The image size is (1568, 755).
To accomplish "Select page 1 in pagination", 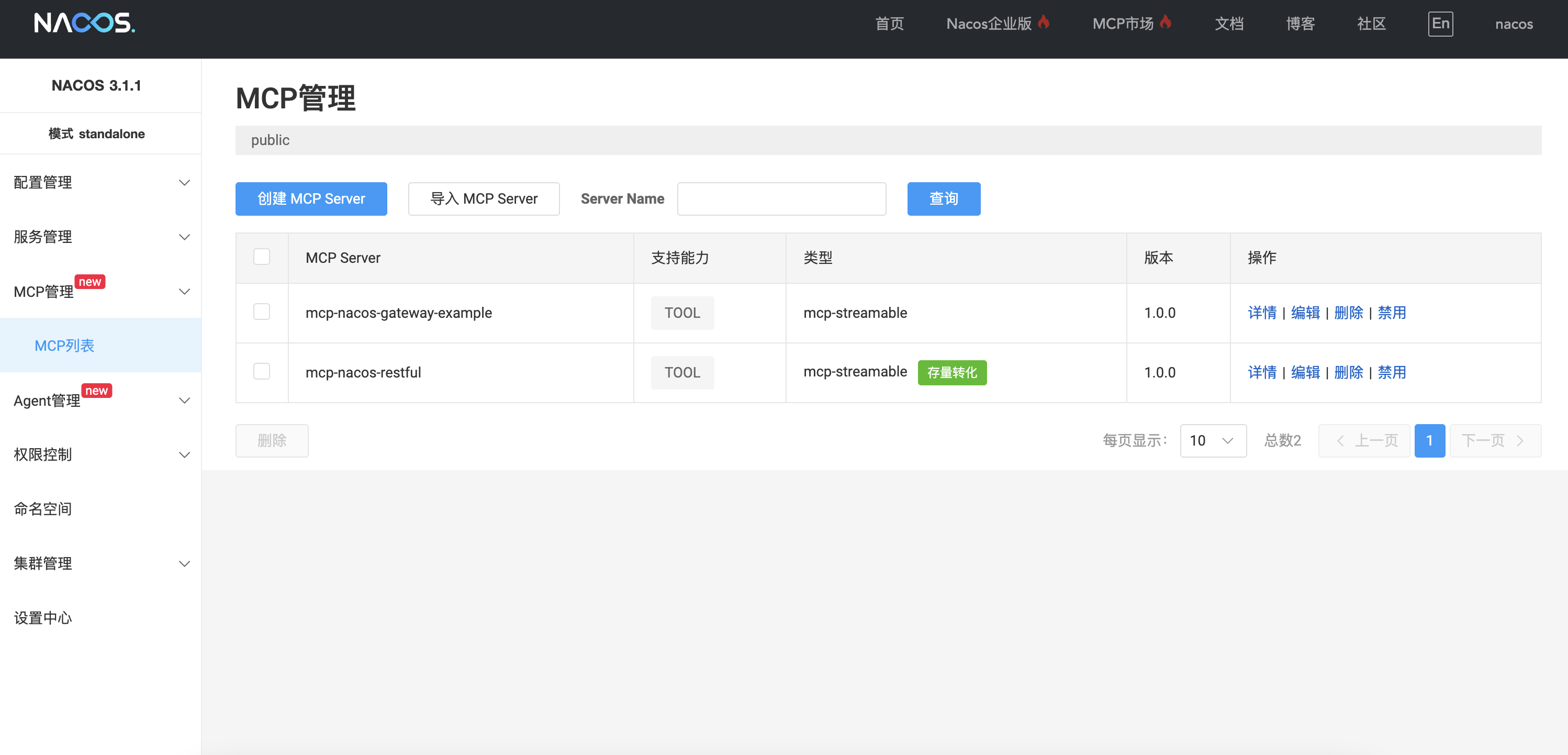I will coord(1429,440).
